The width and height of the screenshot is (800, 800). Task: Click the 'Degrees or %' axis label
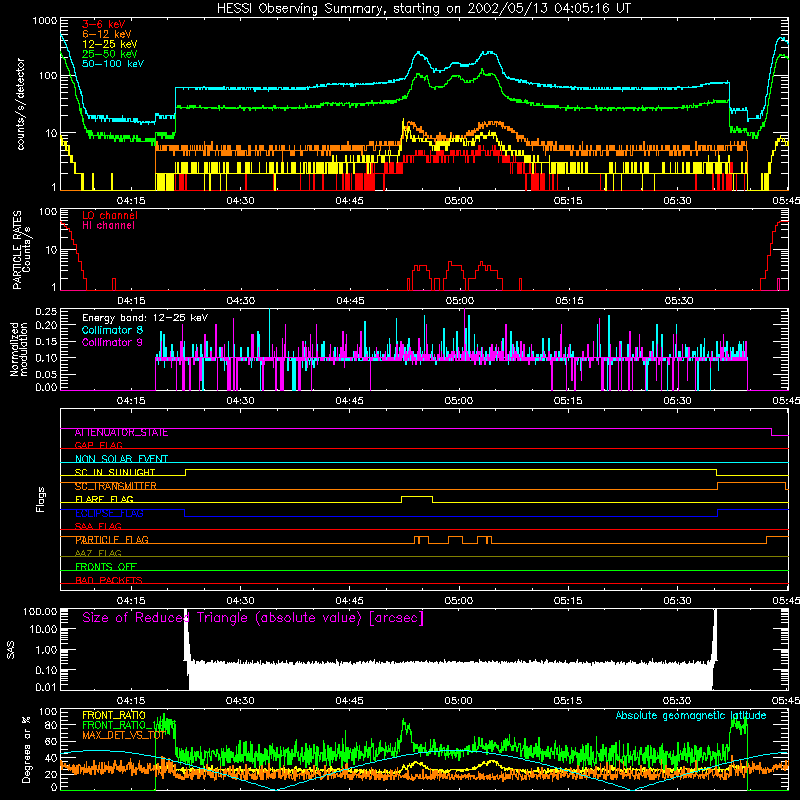[x=26, y=749]
